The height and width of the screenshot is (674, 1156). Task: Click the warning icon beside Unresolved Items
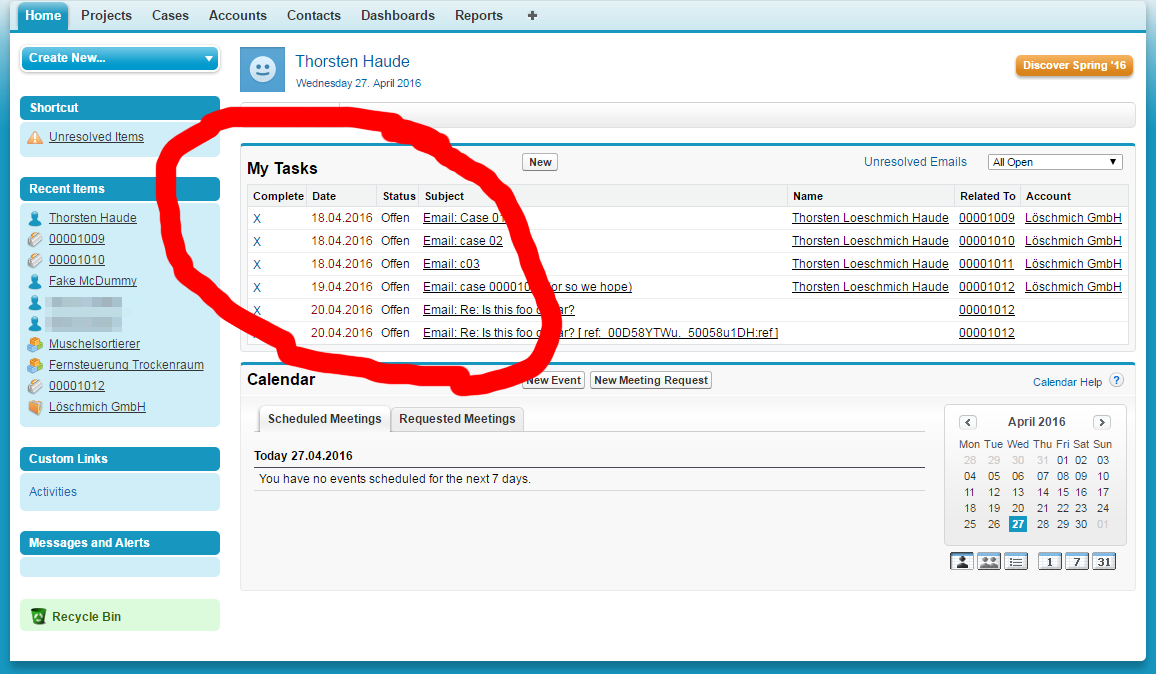[35, 137]
